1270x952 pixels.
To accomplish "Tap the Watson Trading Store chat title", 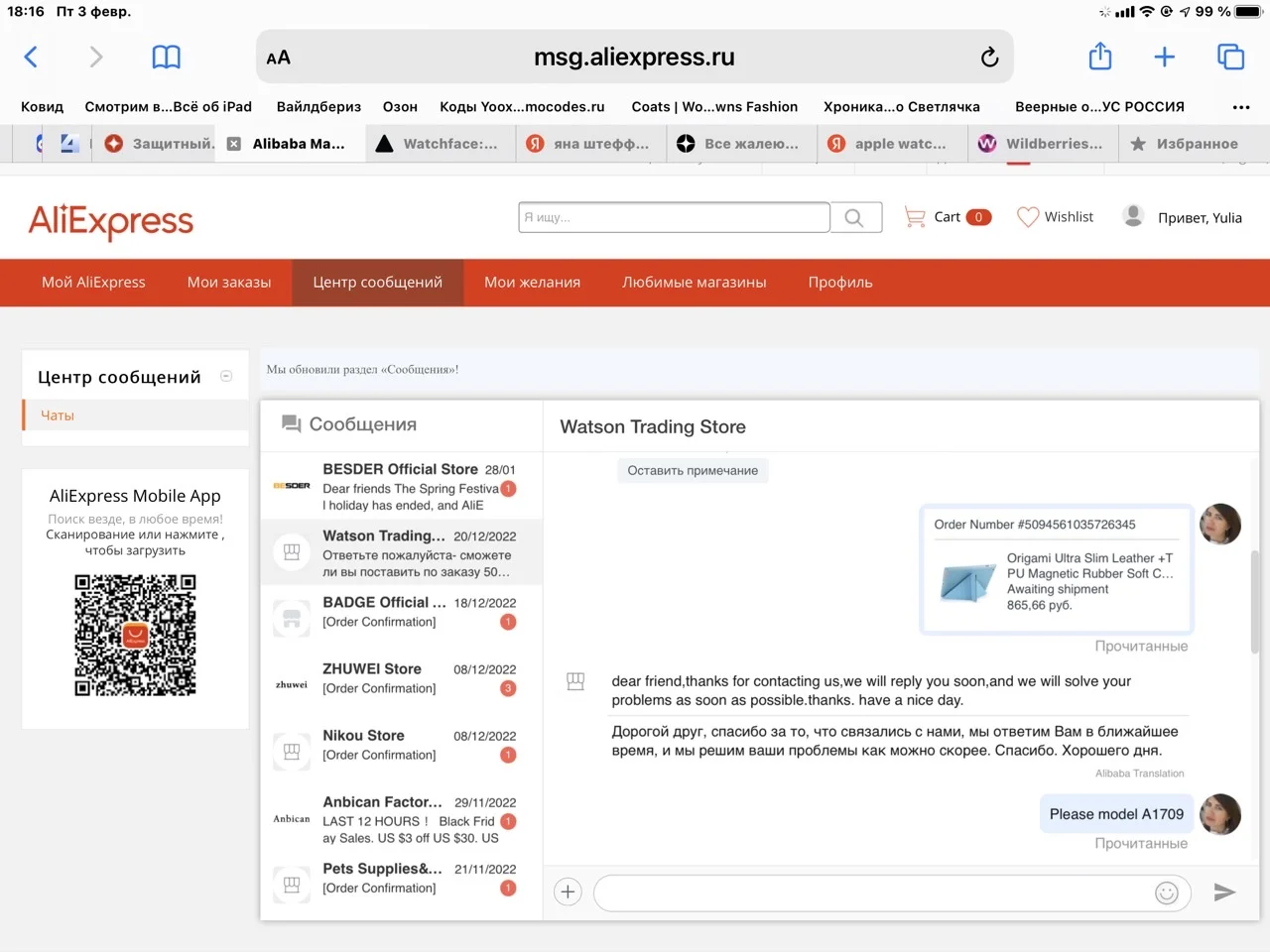I will click(x=653, y=427).
